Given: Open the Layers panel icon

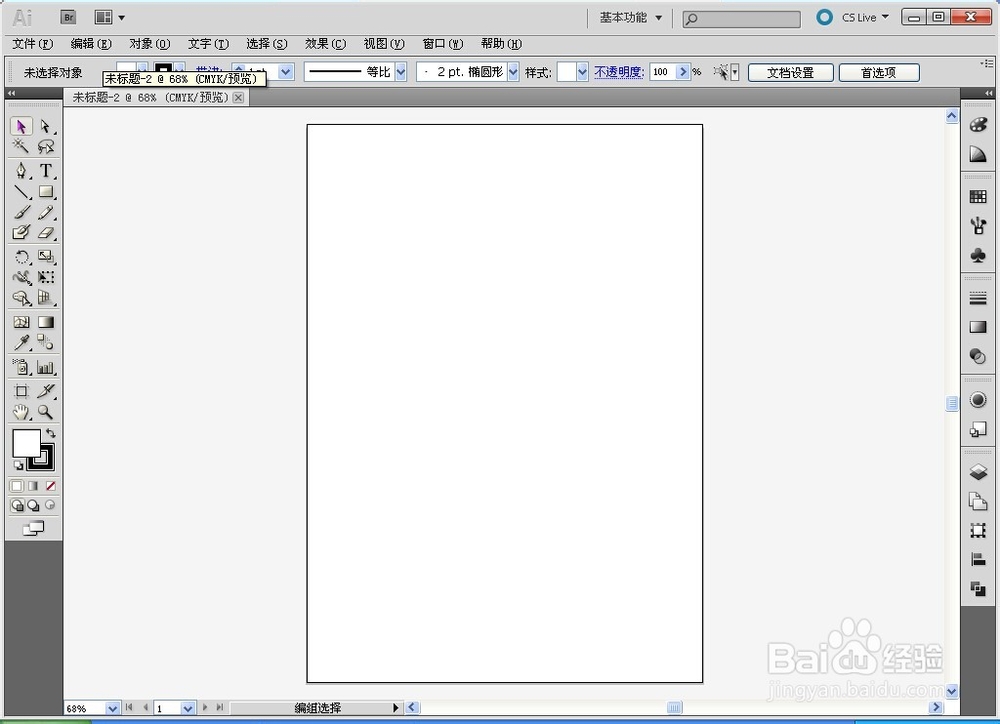Looking at the screenshot, I should click(x=978, y=472).
